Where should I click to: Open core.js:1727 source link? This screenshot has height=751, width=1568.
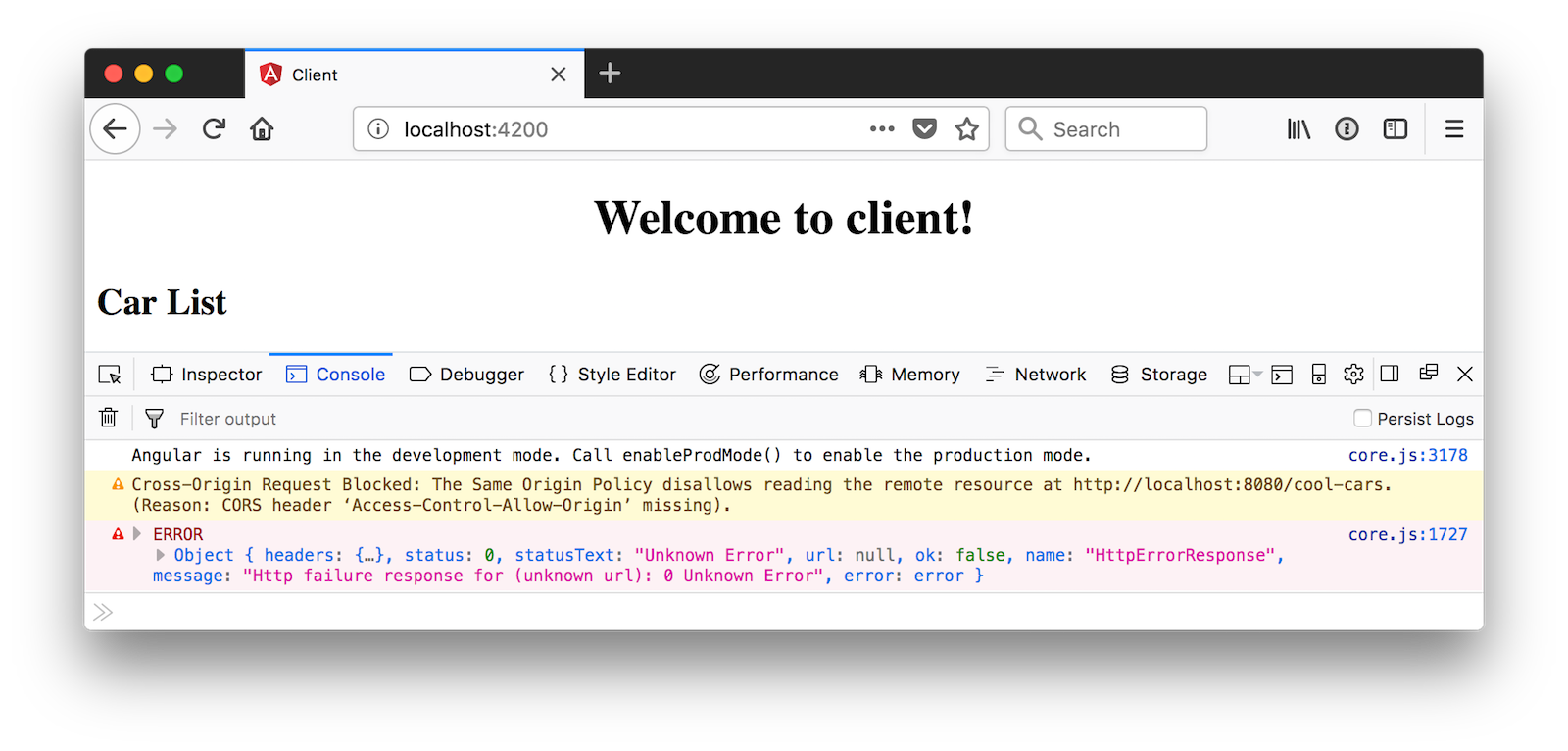(x=1407, y=534)
